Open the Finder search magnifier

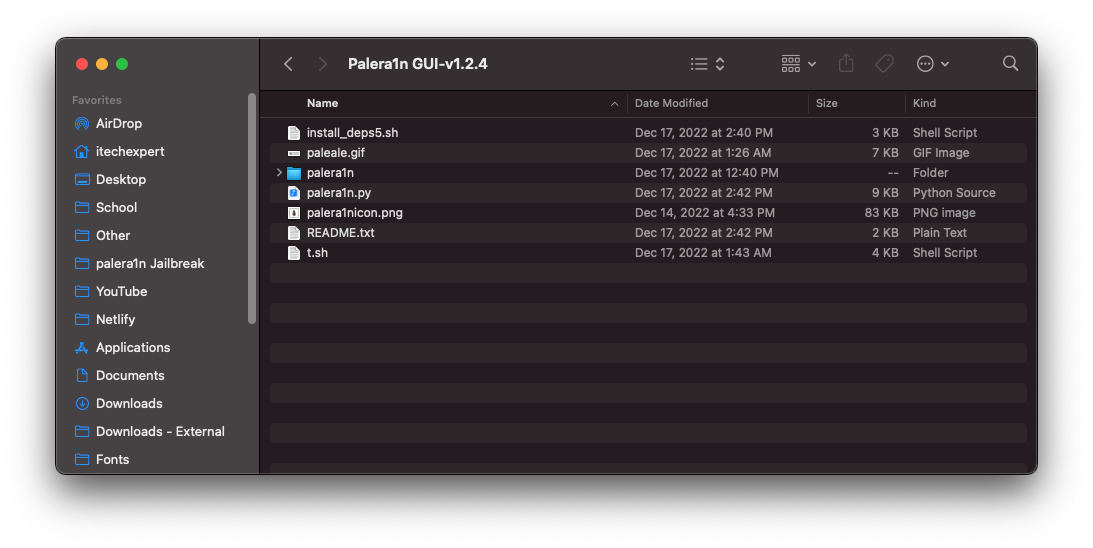click(1010, 64)
